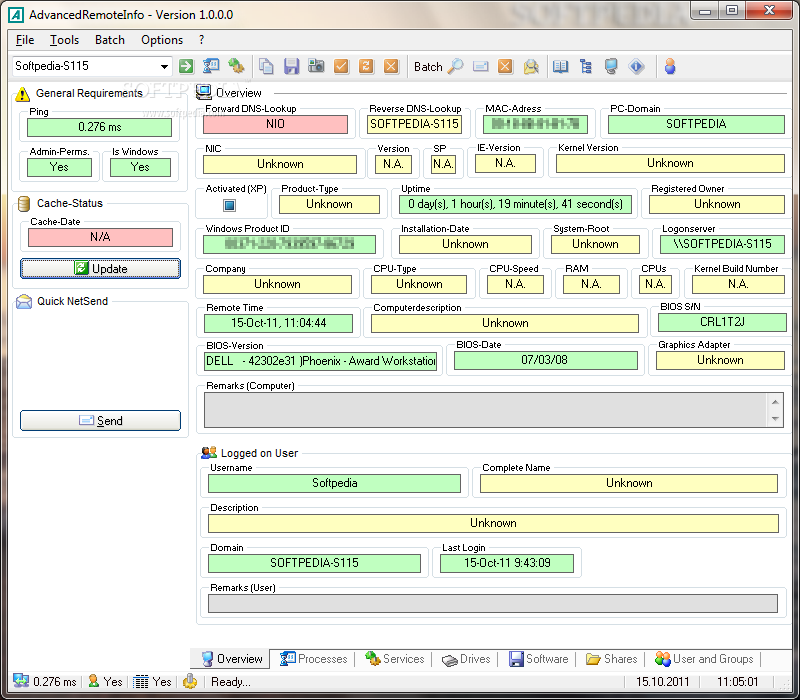Click the Cache-Status database icon
This screenshot has width=800, height=700.
[x=23, y=204]
